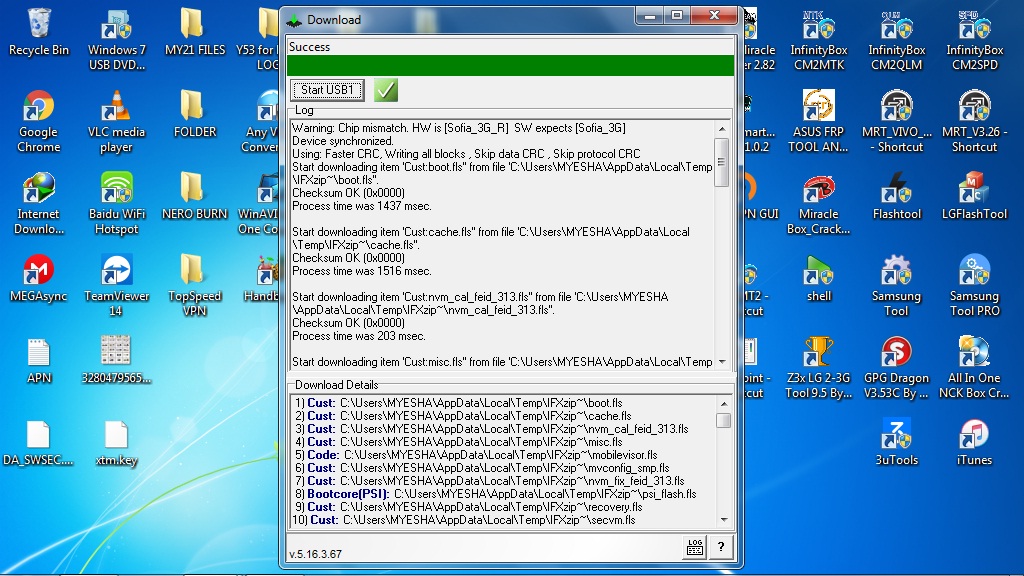Select the cache.fls entry in Download Details
Image resolution: width=1024 pixels, height=576 pixels.
(x=463, y=416)
